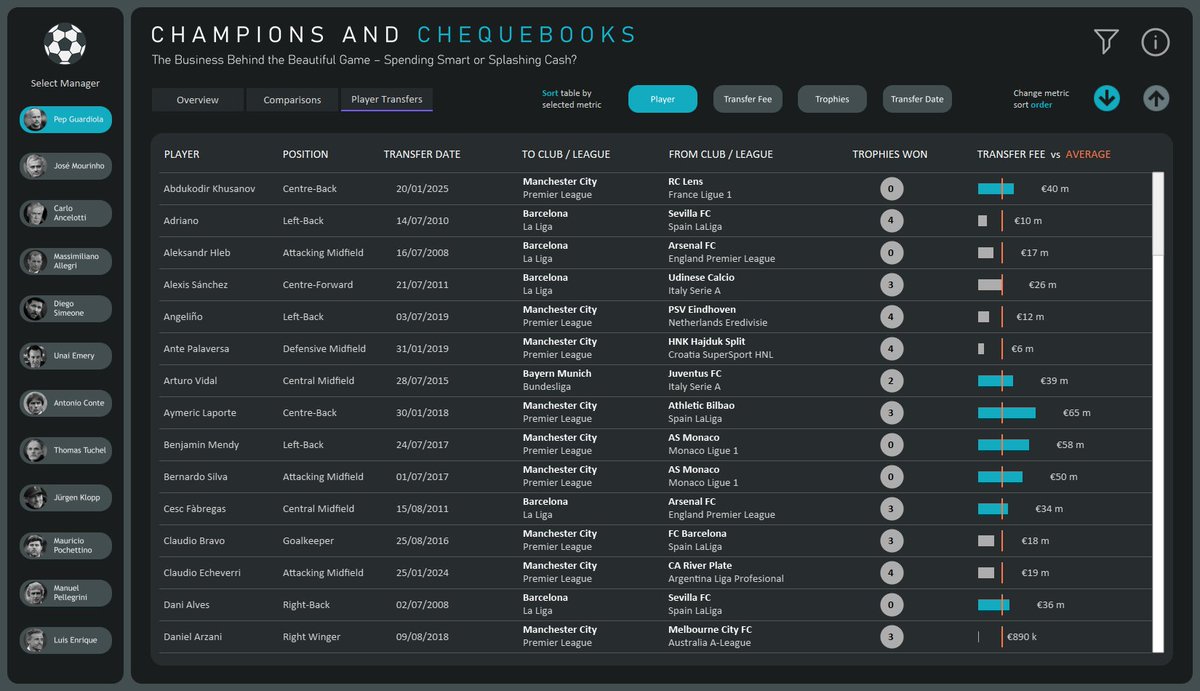1200x691 pixels.
Task: Select manager Luis Enrique
Action: [66, 640]
